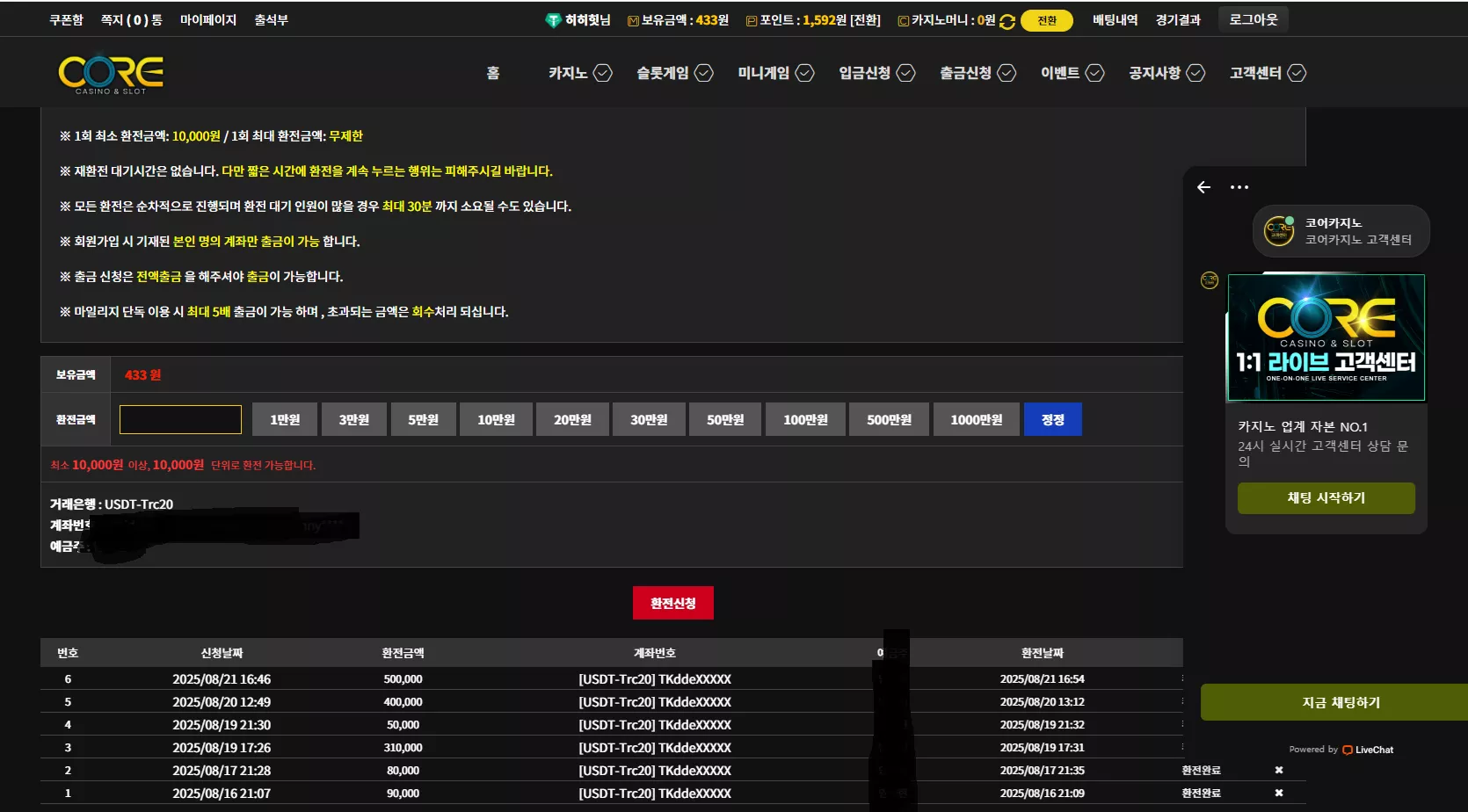
Task: Click the 신청날짜 column header
Action: point(222,653)
